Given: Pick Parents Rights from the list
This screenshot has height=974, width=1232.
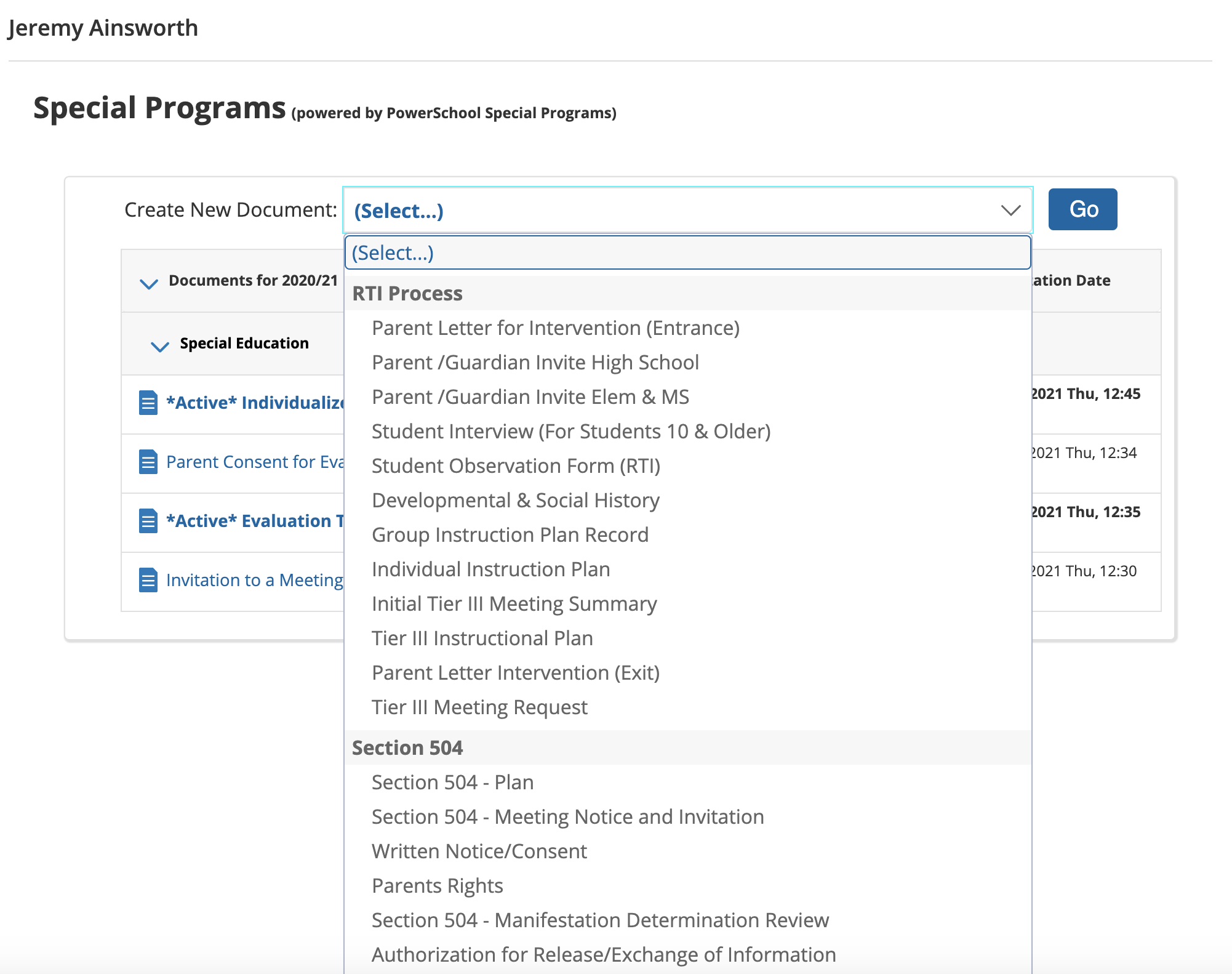Looking at the screenshot, I should click(437, 886).
